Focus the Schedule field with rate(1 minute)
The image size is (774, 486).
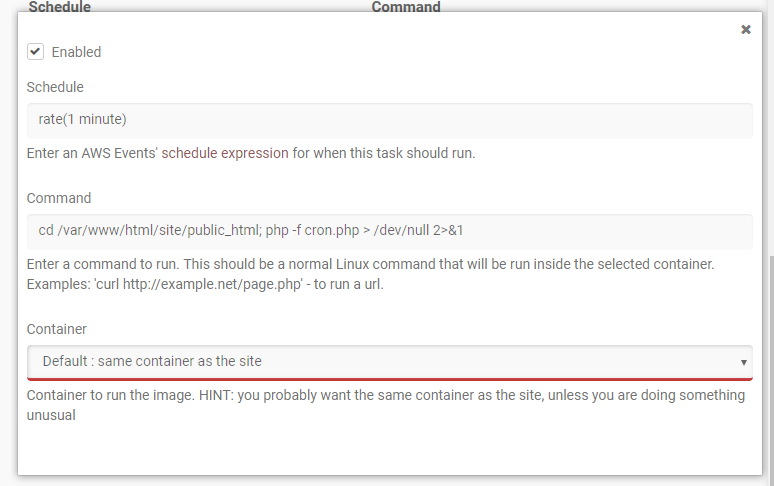point(389,120)
